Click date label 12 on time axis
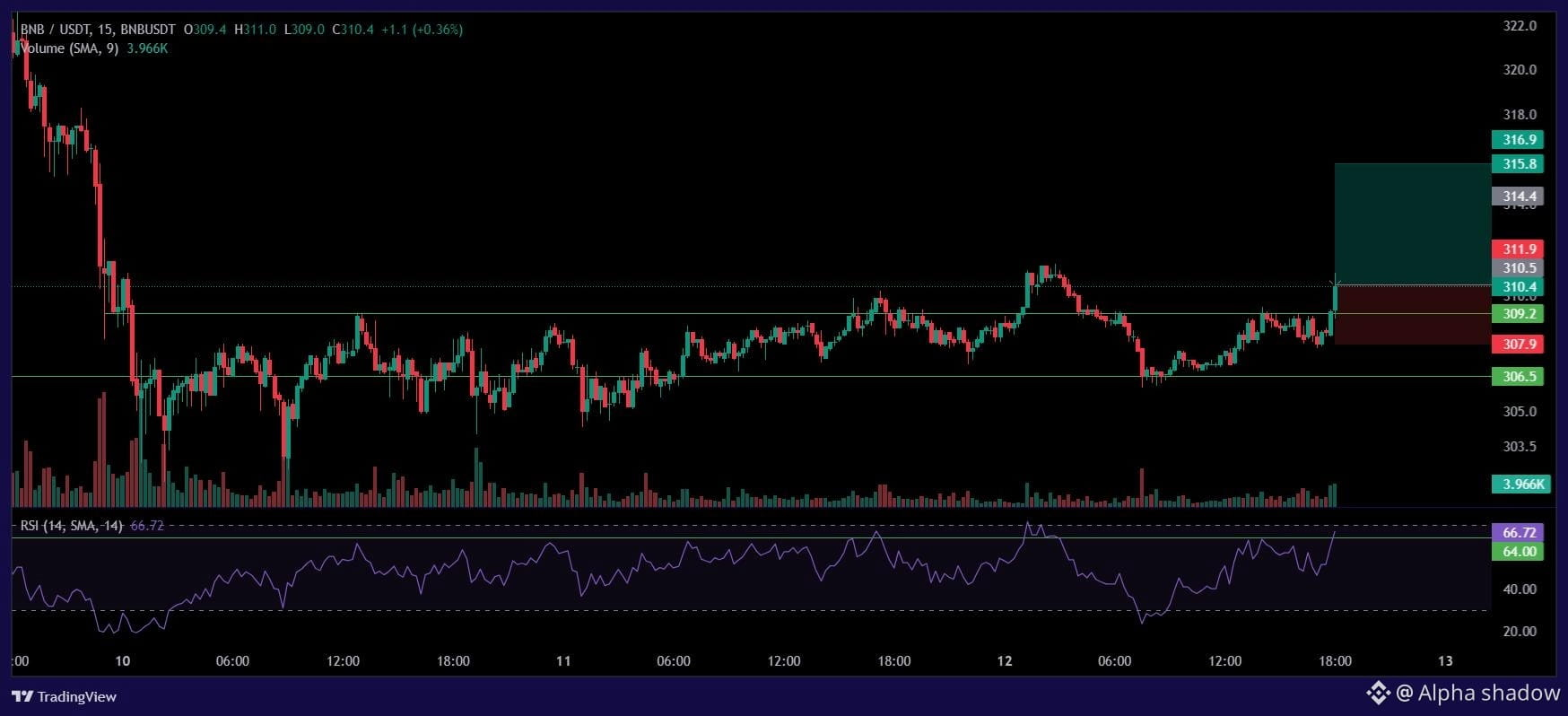The height and width of the screenshot is (716, 1568). pos(1005,661)
